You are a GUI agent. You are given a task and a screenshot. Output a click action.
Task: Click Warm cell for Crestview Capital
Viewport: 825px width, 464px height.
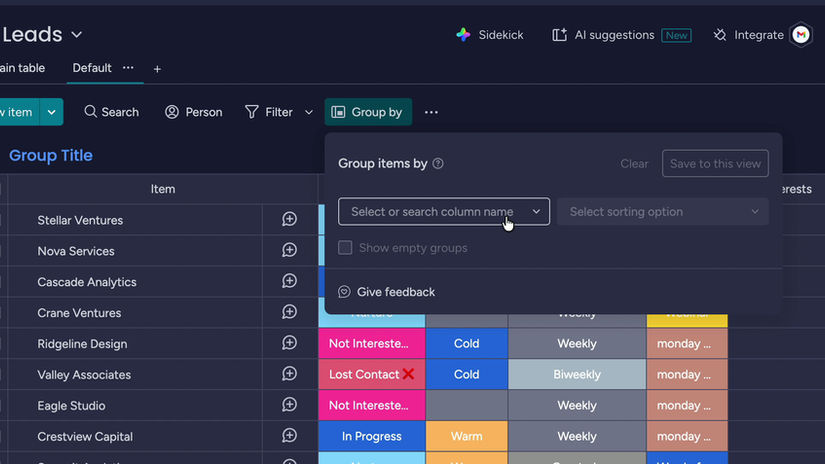click(x=467, y=436)
